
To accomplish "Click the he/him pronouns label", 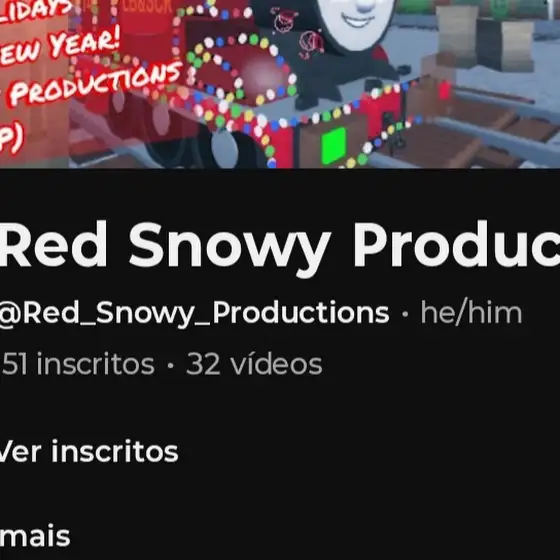I will click(471, 312).
